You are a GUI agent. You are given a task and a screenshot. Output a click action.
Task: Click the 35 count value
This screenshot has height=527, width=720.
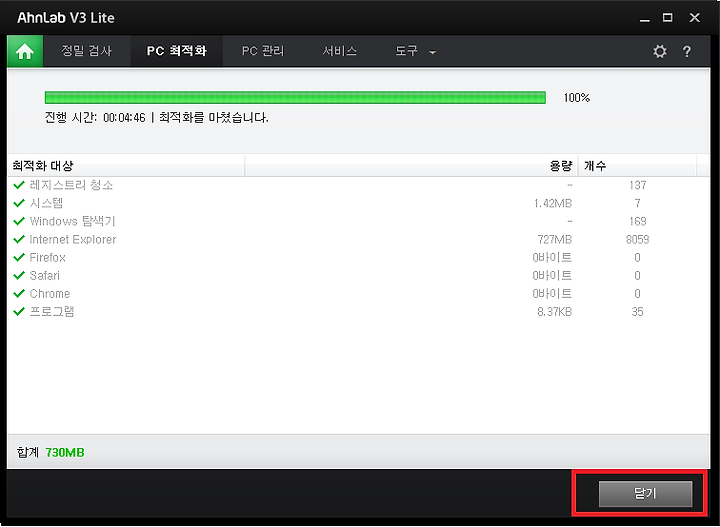coord(637,312)
